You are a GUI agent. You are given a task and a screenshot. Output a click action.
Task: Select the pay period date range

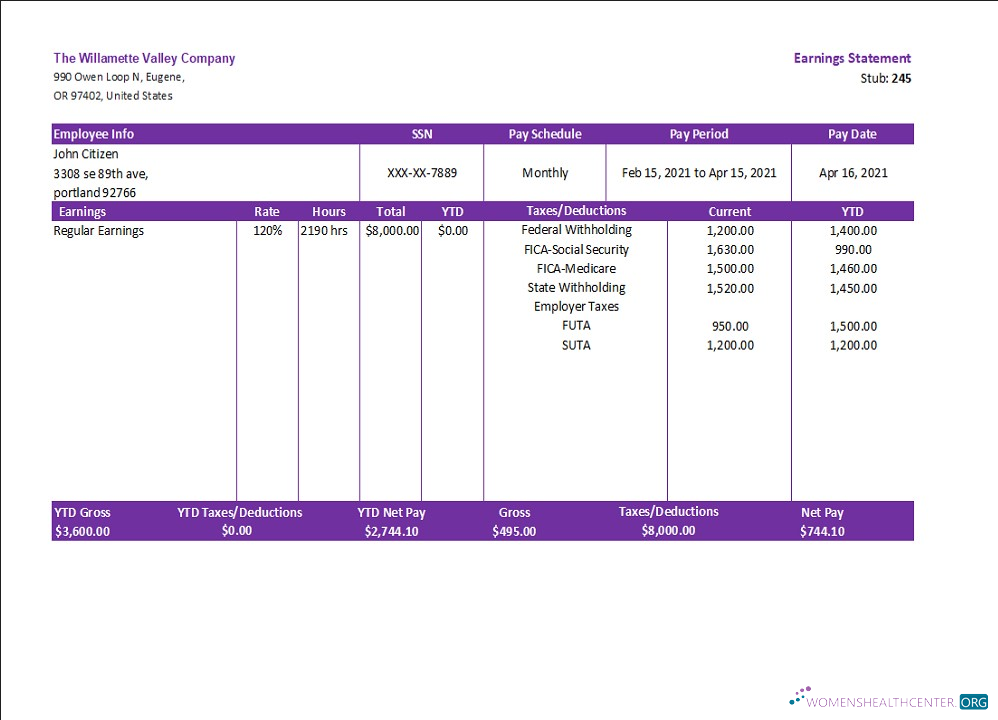[x=699, y=173]
